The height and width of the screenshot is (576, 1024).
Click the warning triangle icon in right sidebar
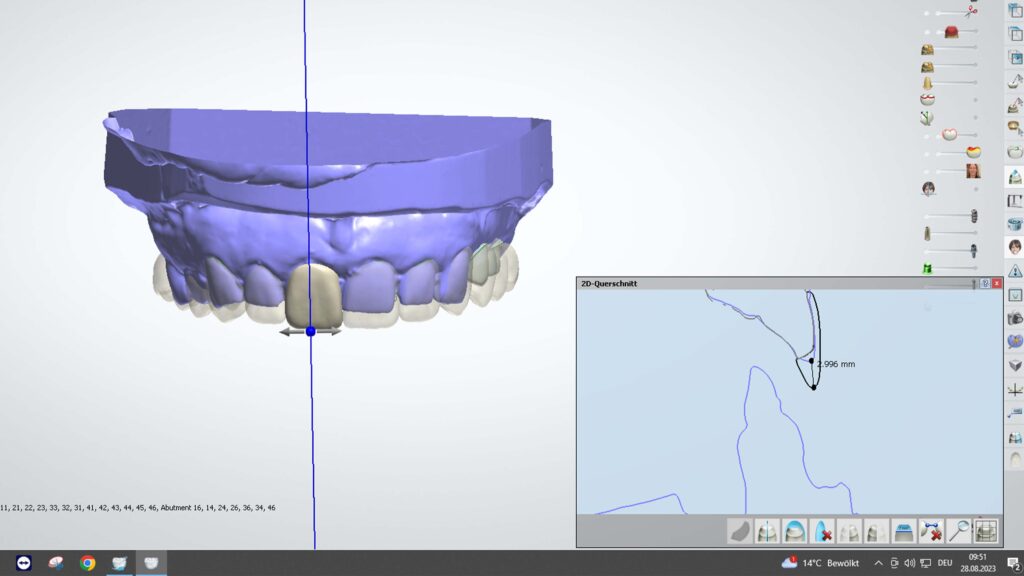coord(1015,271)
